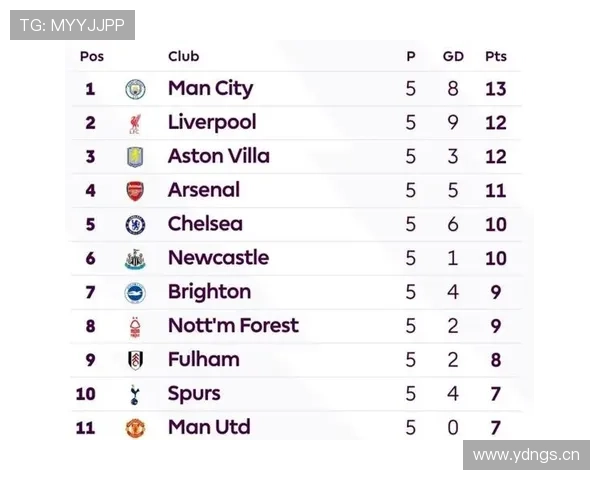The width and height of the screenshot is (600, 480).
Task: Click the Arsenal cannon crest
Action: tap(135, 191)
